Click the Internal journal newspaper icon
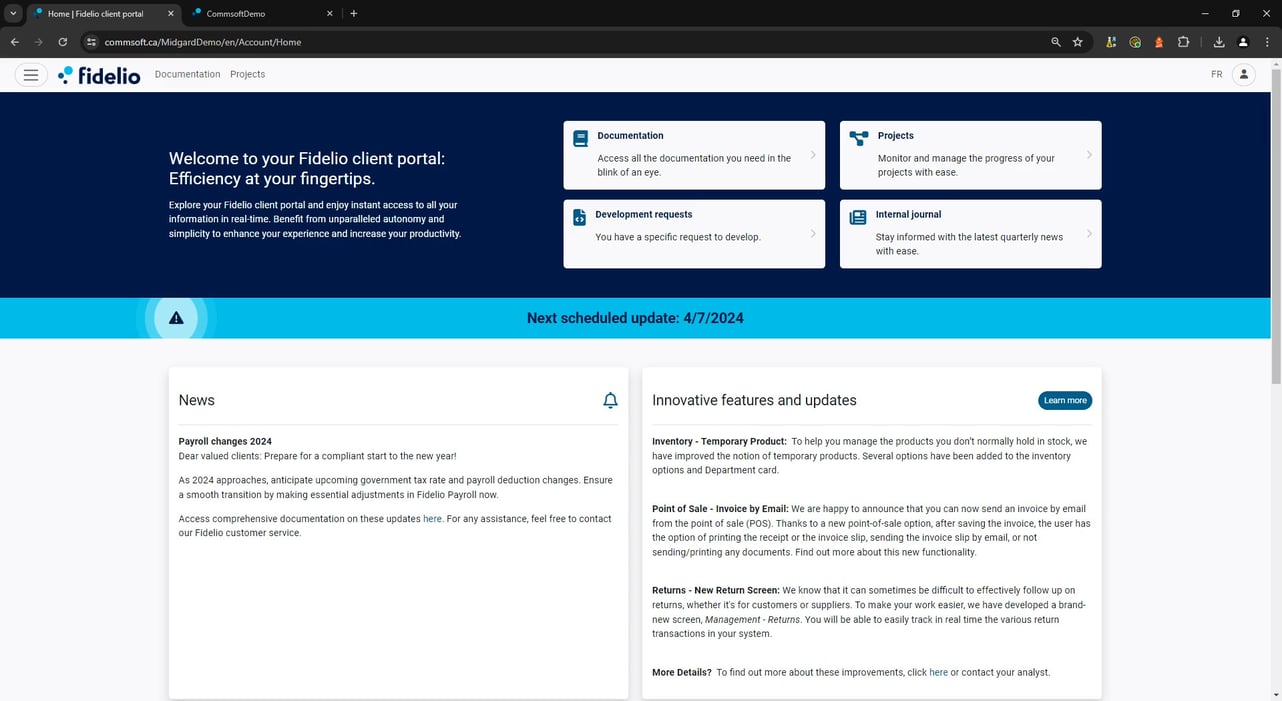The image size is (1282, 701). pos(858,217)
